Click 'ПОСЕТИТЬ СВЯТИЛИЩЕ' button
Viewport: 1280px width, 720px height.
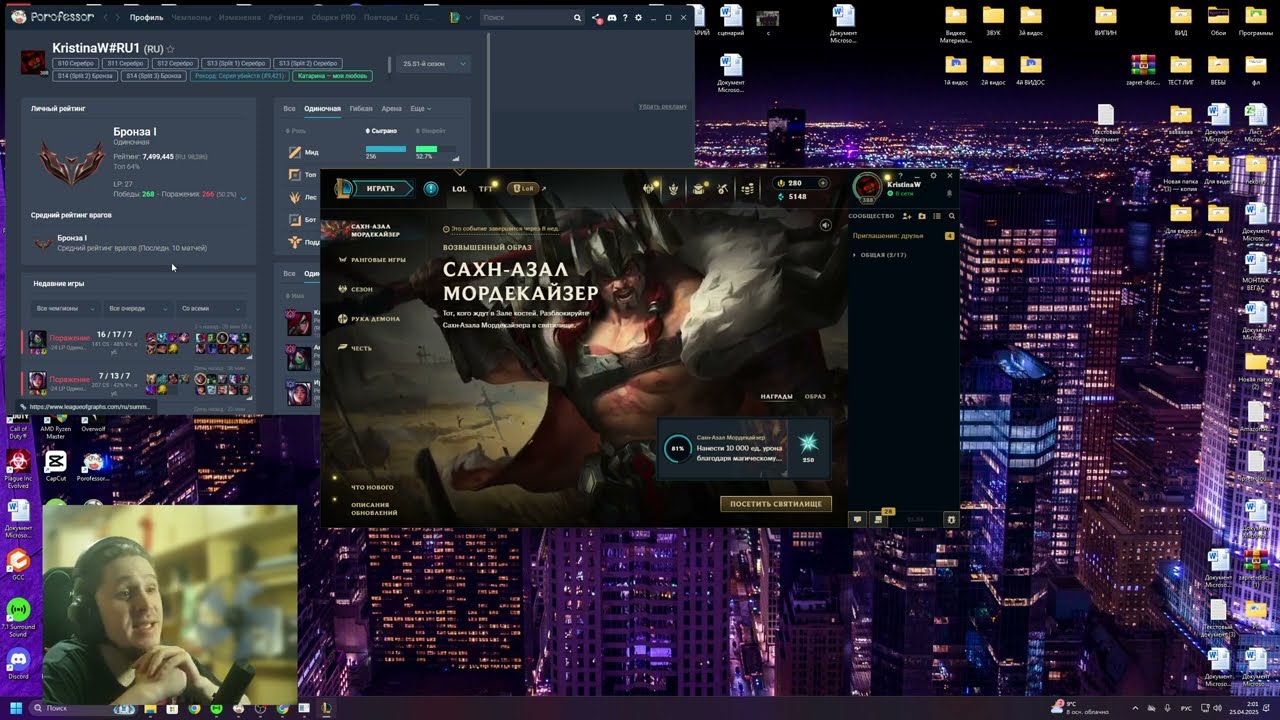click(776, 504)
